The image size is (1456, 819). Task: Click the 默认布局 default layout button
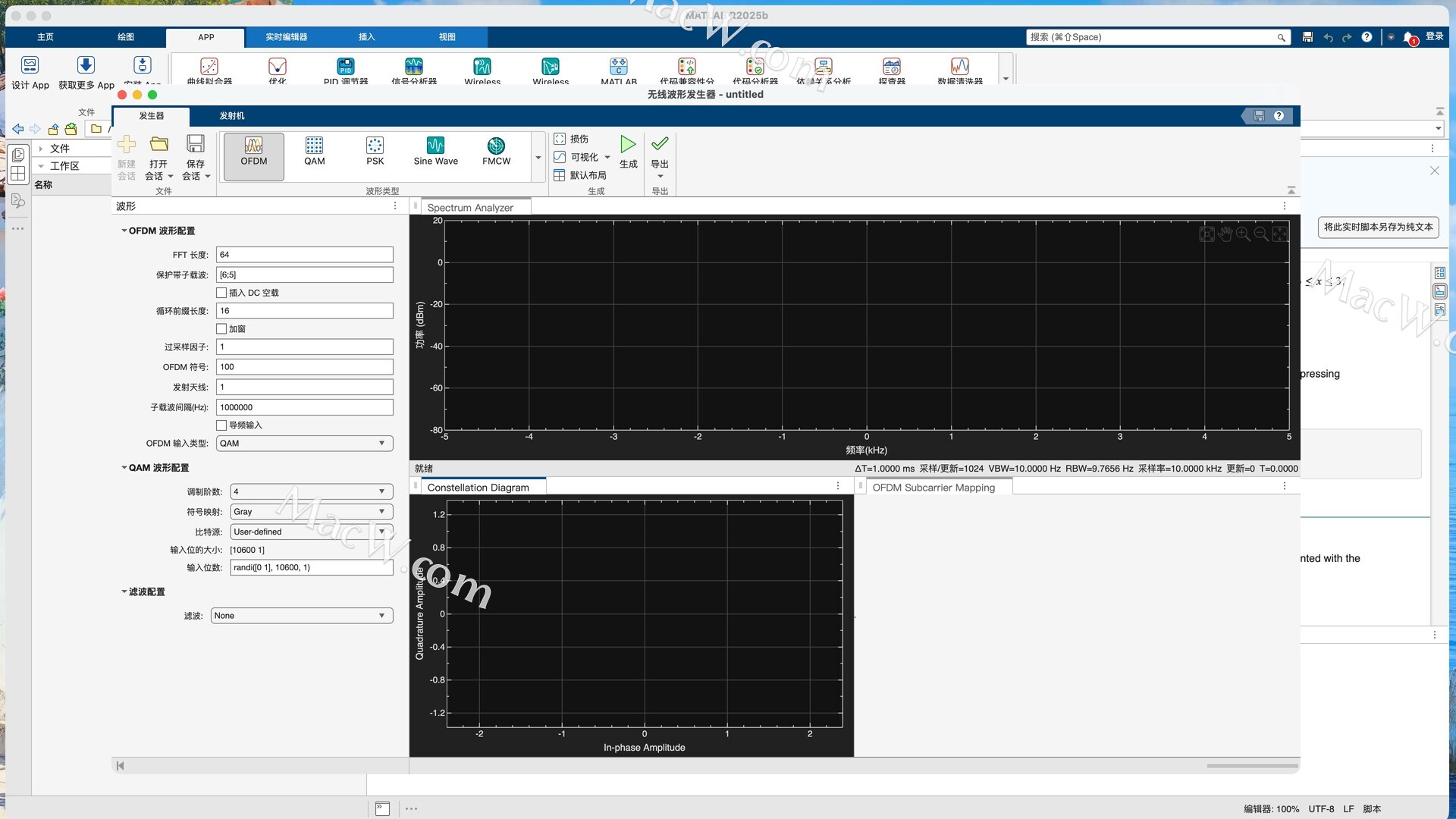pos(580,175)
